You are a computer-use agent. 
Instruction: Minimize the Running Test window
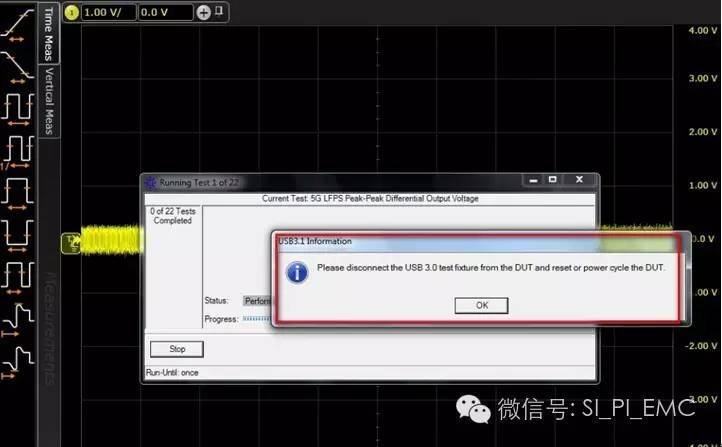pos(533,180)
